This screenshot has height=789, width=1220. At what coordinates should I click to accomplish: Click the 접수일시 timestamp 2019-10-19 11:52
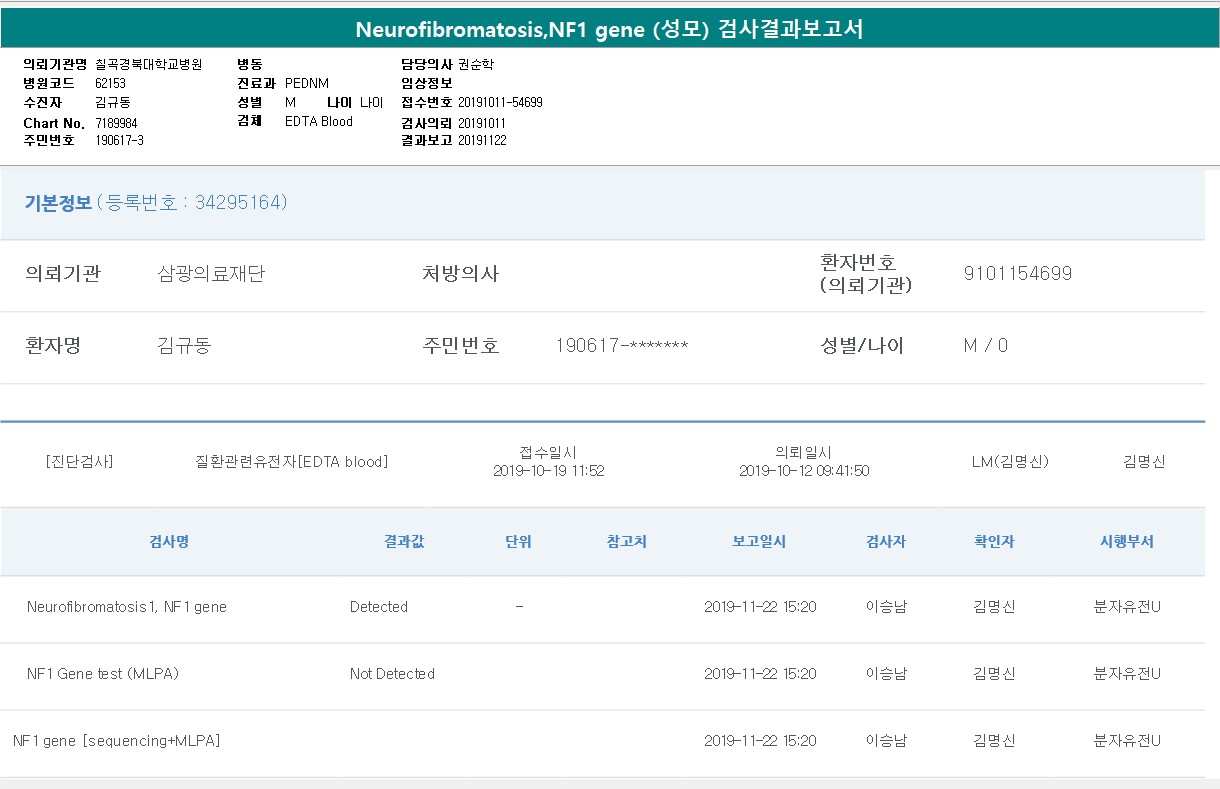pyautogui.click(x=548, y=471)
